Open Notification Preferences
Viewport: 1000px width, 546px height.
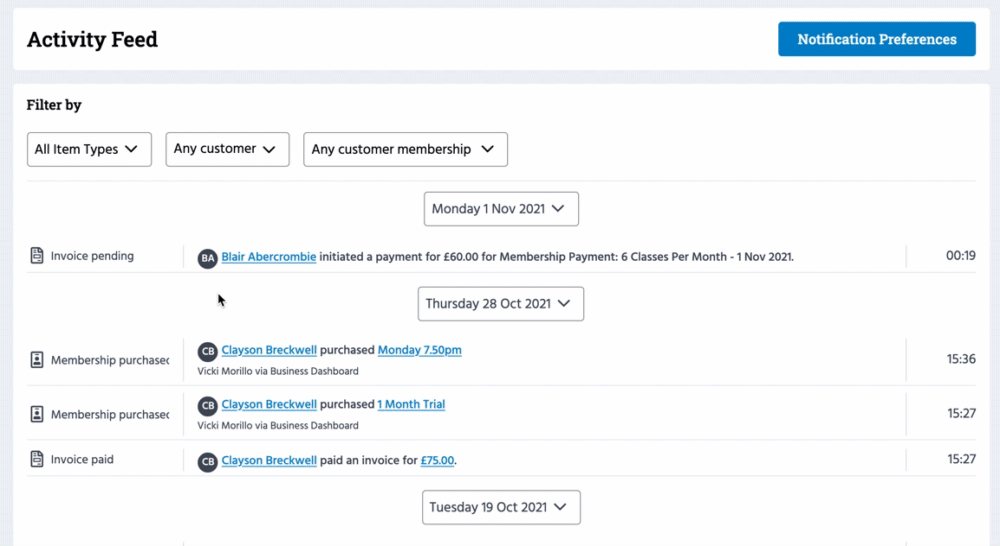(876, 39)
